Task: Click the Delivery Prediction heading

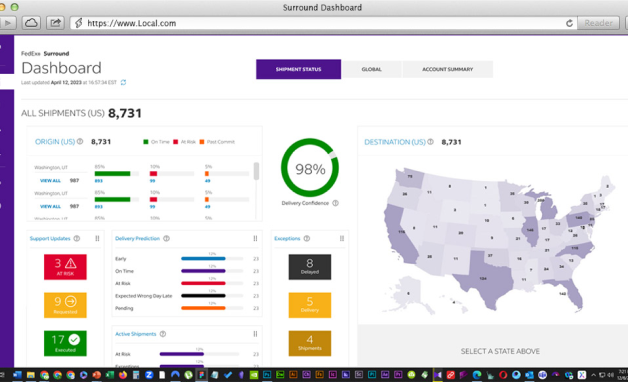Action: click(x=137, y=238)
